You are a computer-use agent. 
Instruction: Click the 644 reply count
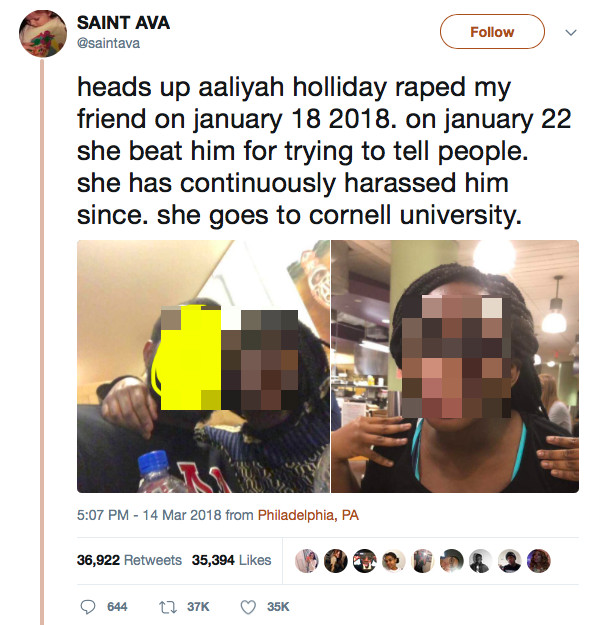117,607
